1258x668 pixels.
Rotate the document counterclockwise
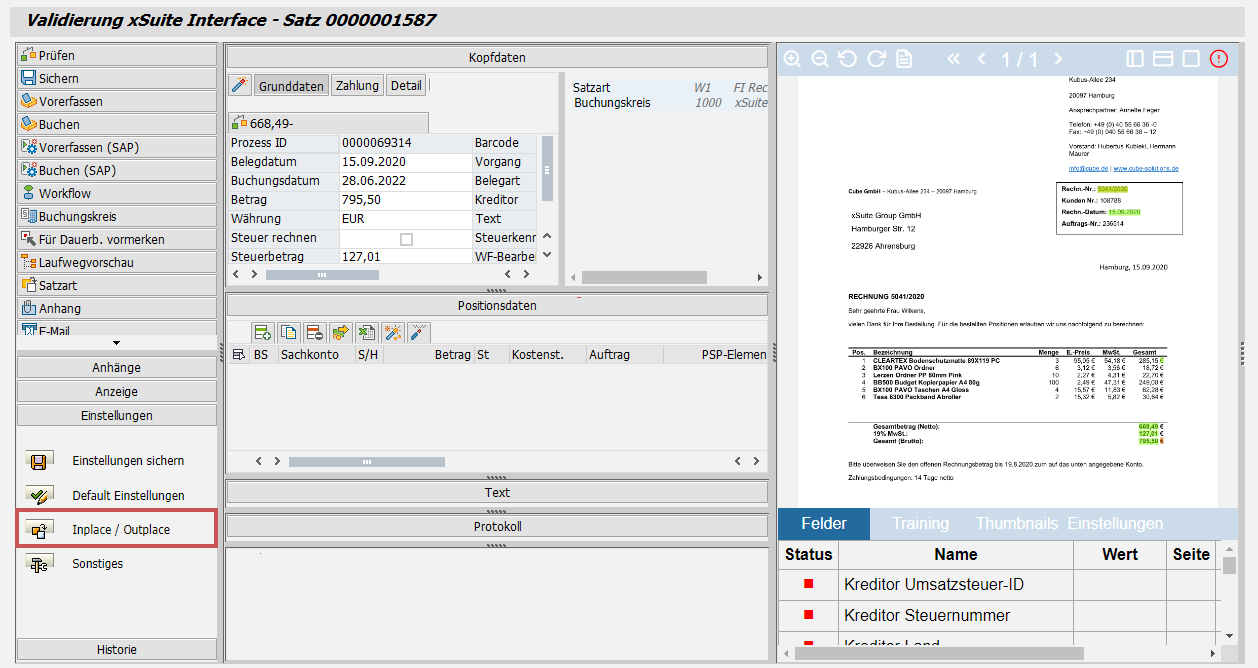[x=847, y=58]
